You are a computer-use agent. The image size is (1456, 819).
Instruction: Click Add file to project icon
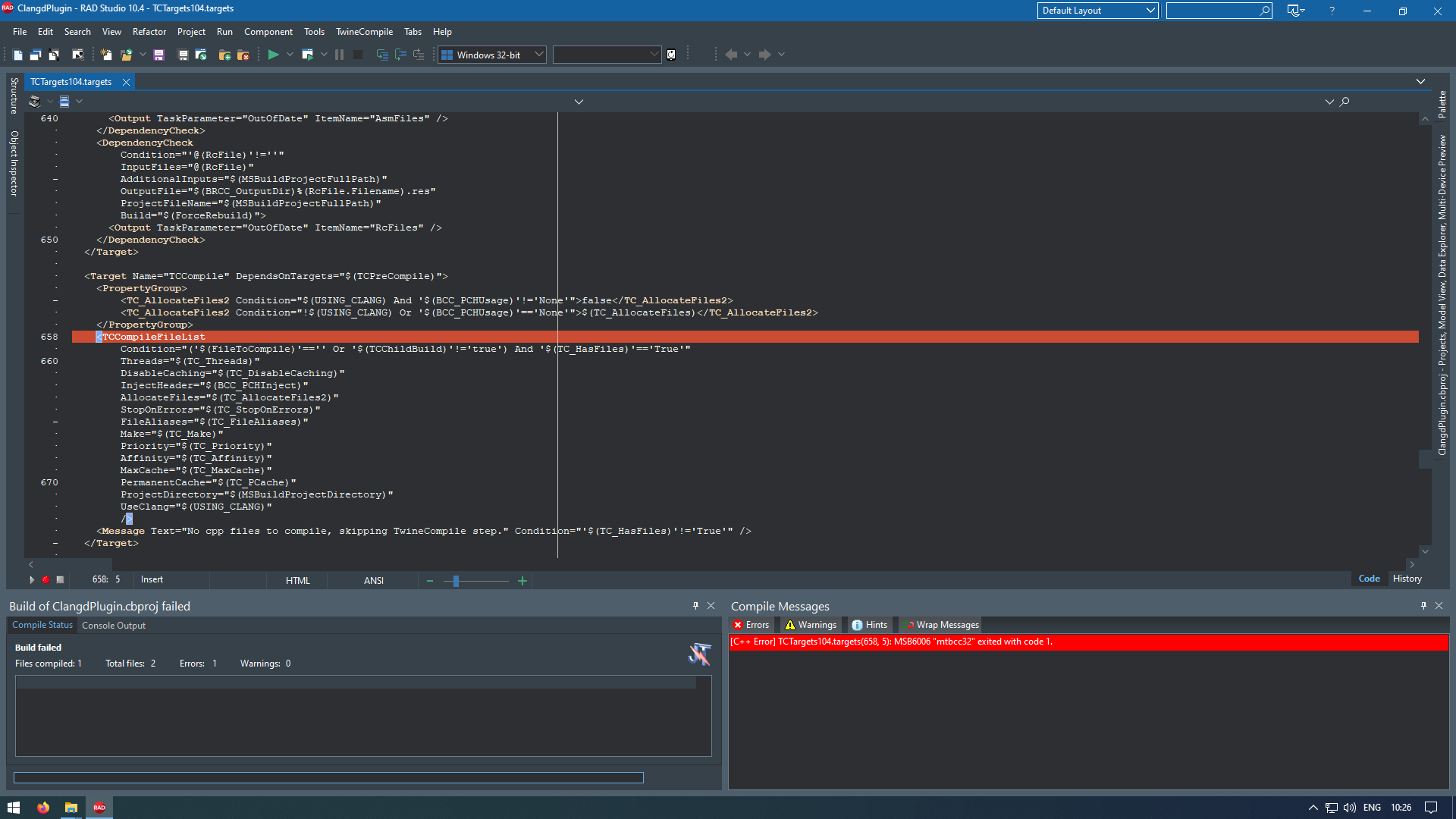[x=224, y=55]
